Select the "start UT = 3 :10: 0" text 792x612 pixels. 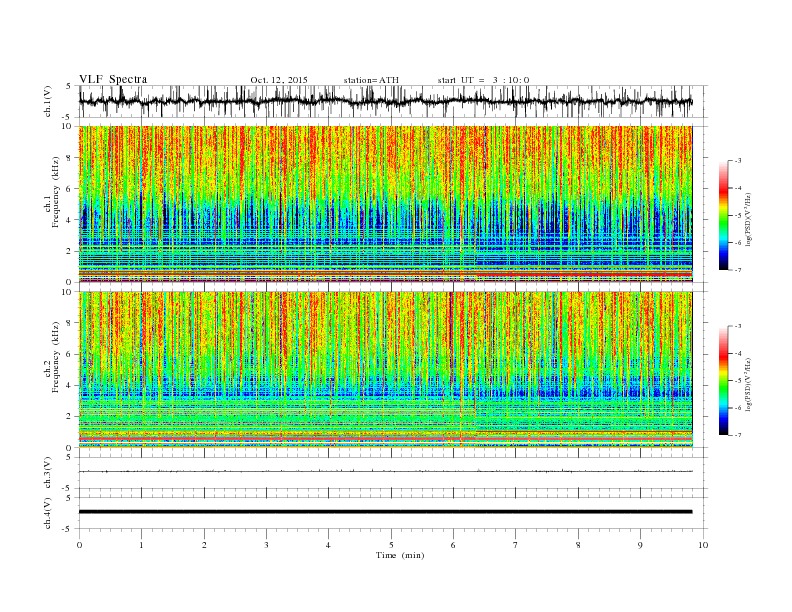coord(483,80)
